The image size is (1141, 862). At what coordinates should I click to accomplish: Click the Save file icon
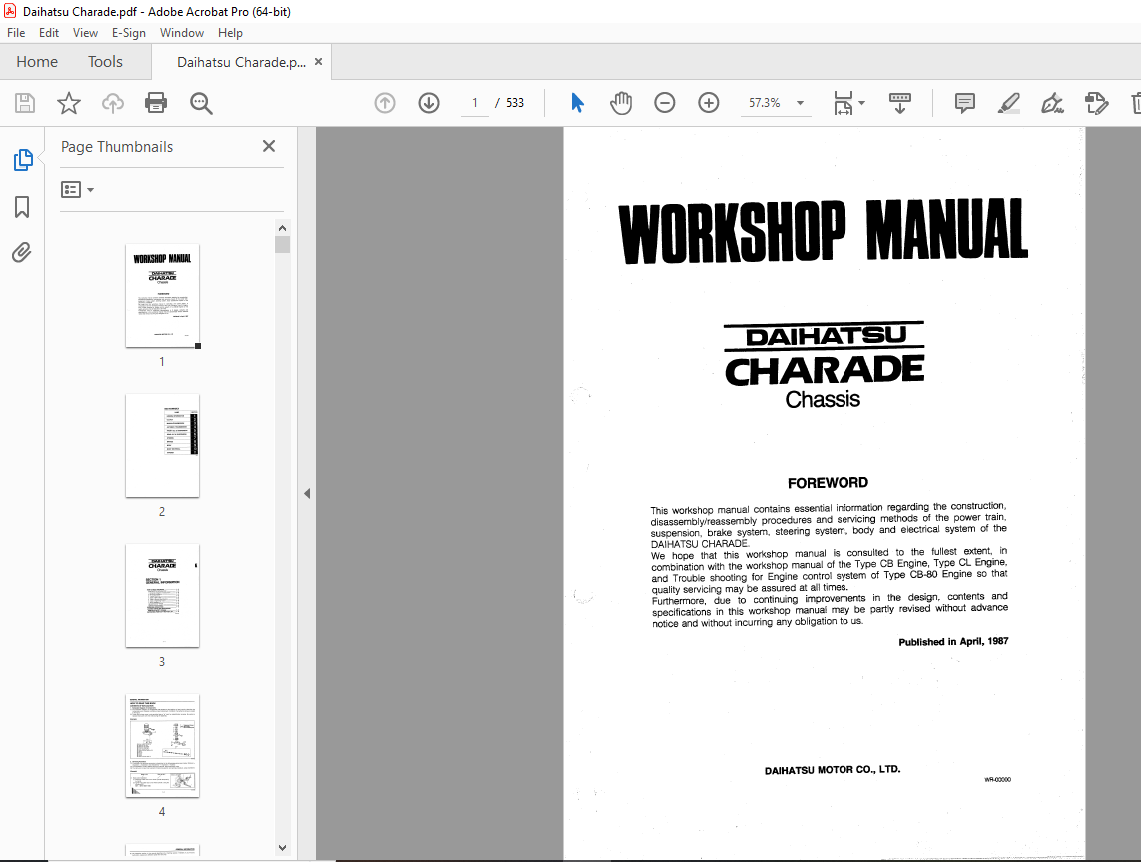(25, 103)
